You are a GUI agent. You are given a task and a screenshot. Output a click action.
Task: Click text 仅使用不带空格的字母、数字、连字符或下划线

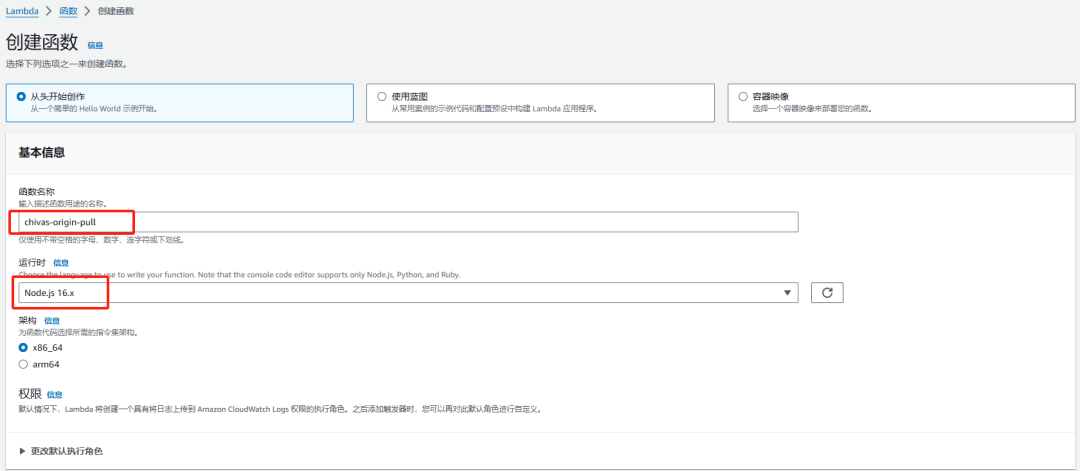point(101,240)
